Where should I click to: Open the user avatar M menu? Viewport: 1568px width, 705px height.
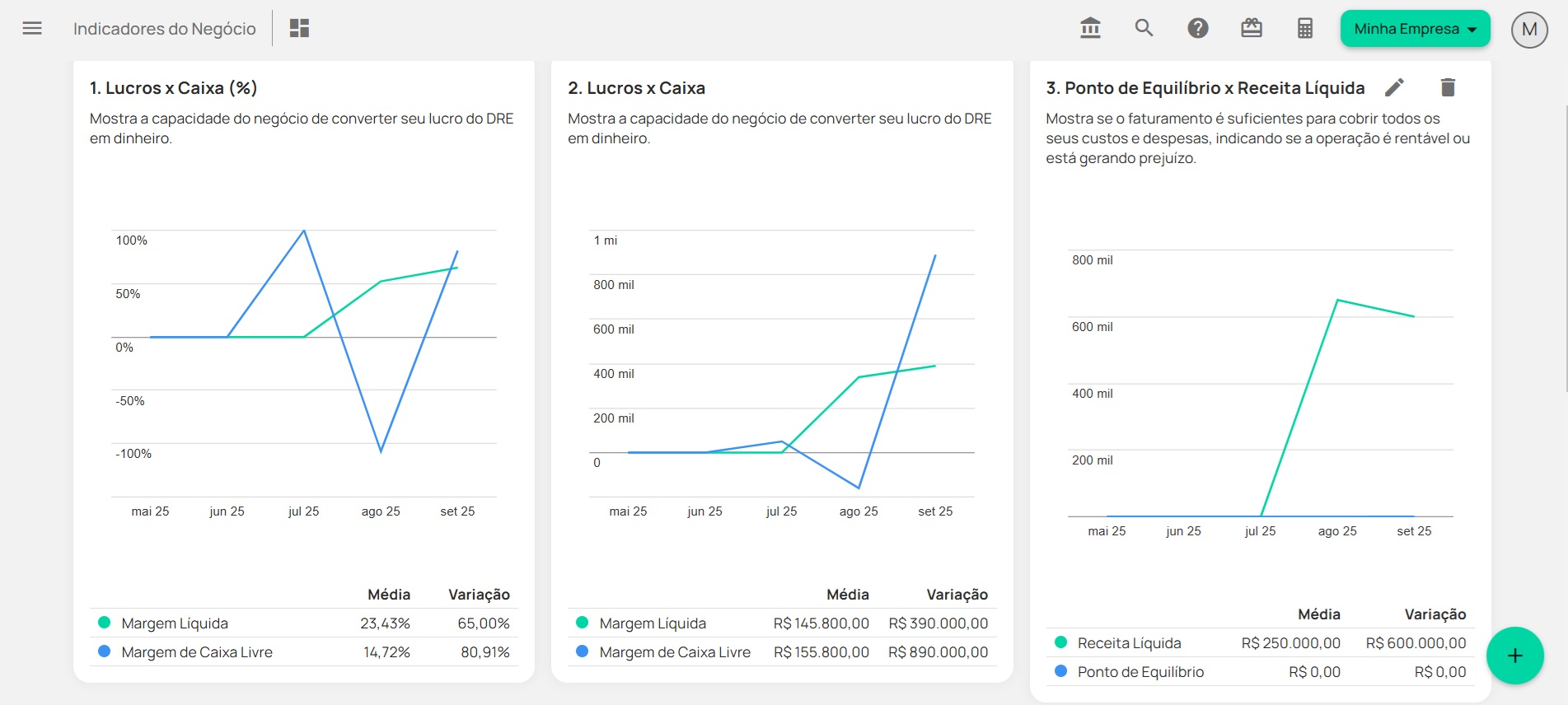tap(1528, 30)
